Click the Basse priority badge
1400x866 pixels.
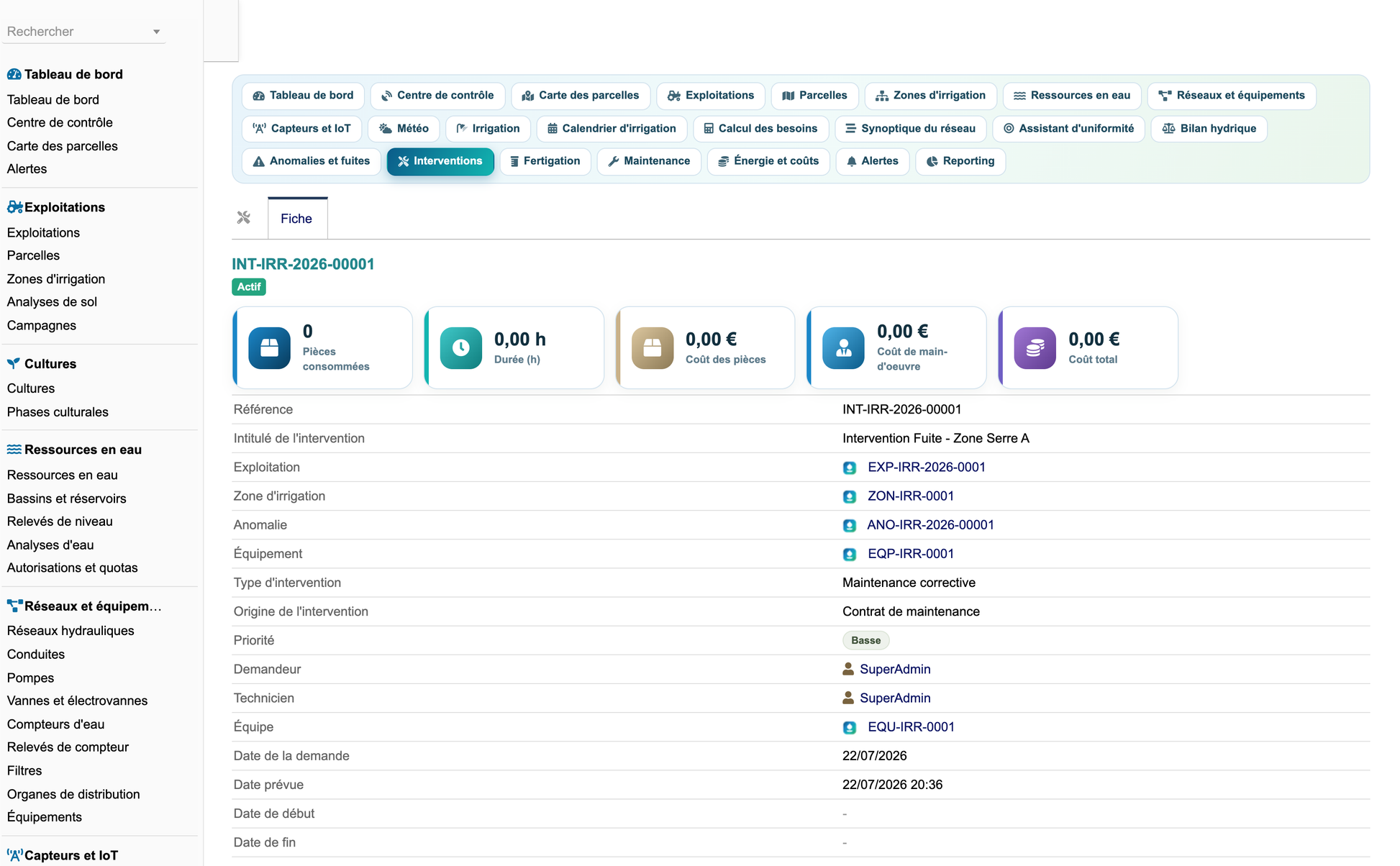tap(866, 640)
